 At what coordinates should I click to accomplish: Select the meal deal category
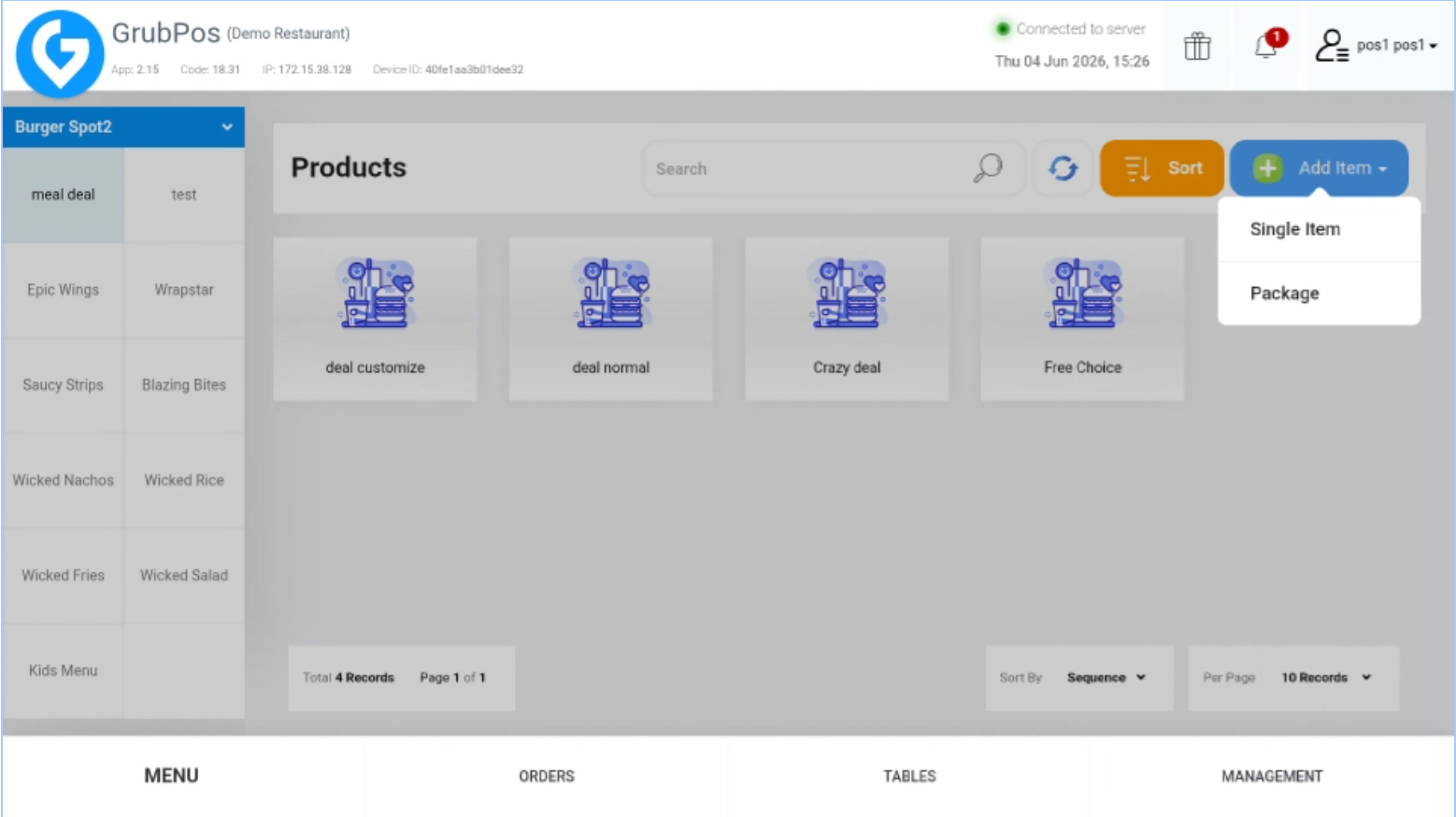tap(63, 194)
